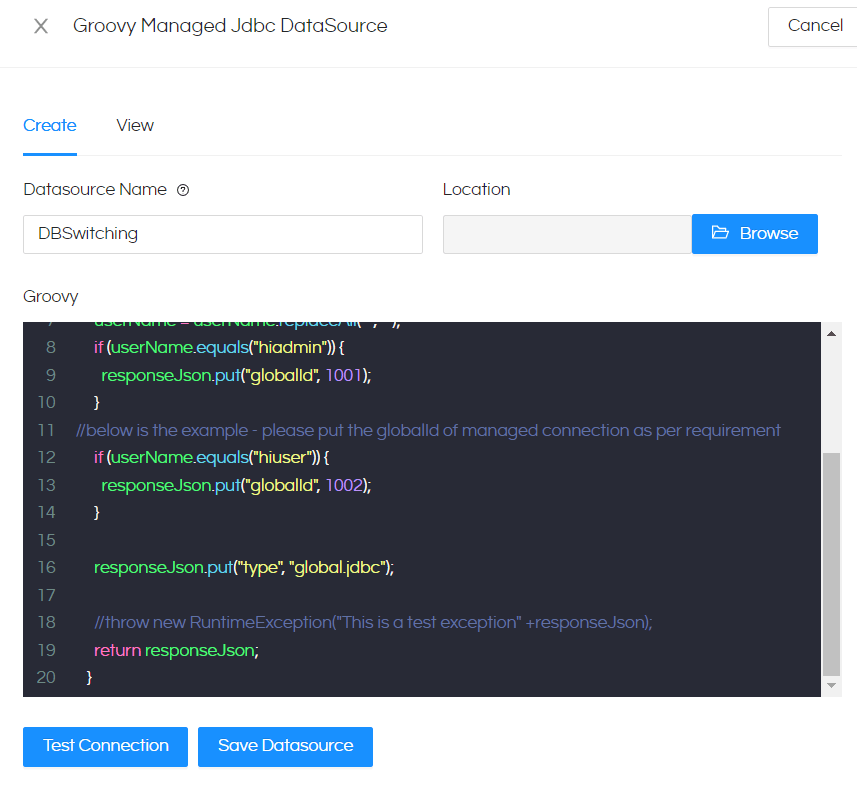Click the closing brace on line 10
This screenshot has width=857, height=802.
click(x=97, y=402)
